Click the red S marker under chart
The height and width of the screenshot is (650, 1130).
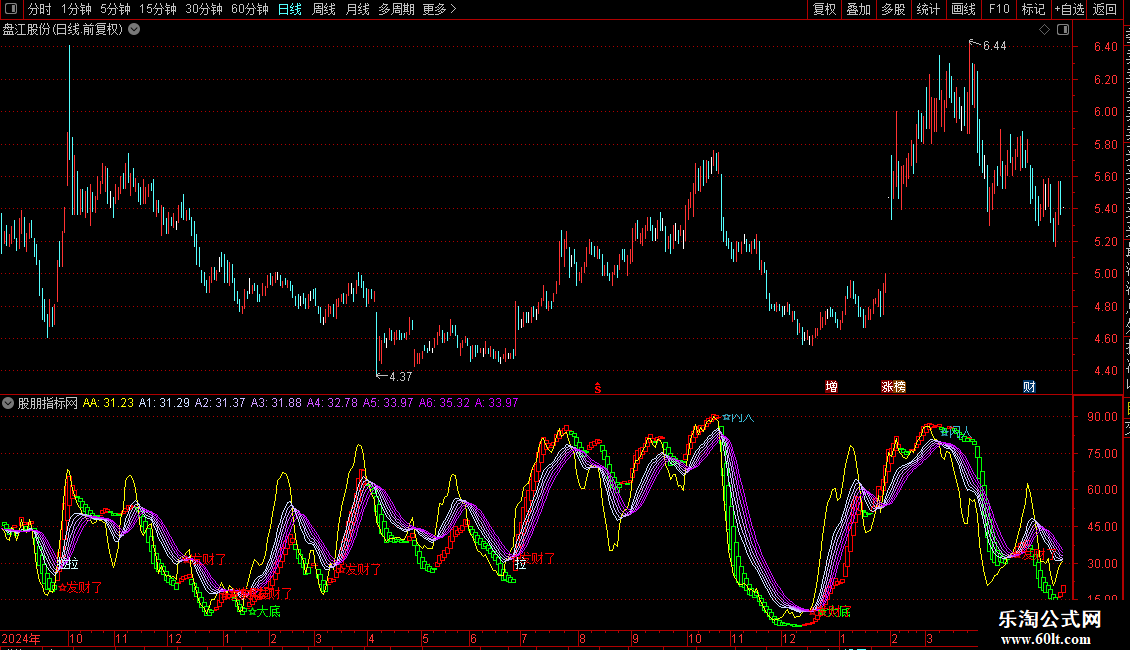click(597, 388)
